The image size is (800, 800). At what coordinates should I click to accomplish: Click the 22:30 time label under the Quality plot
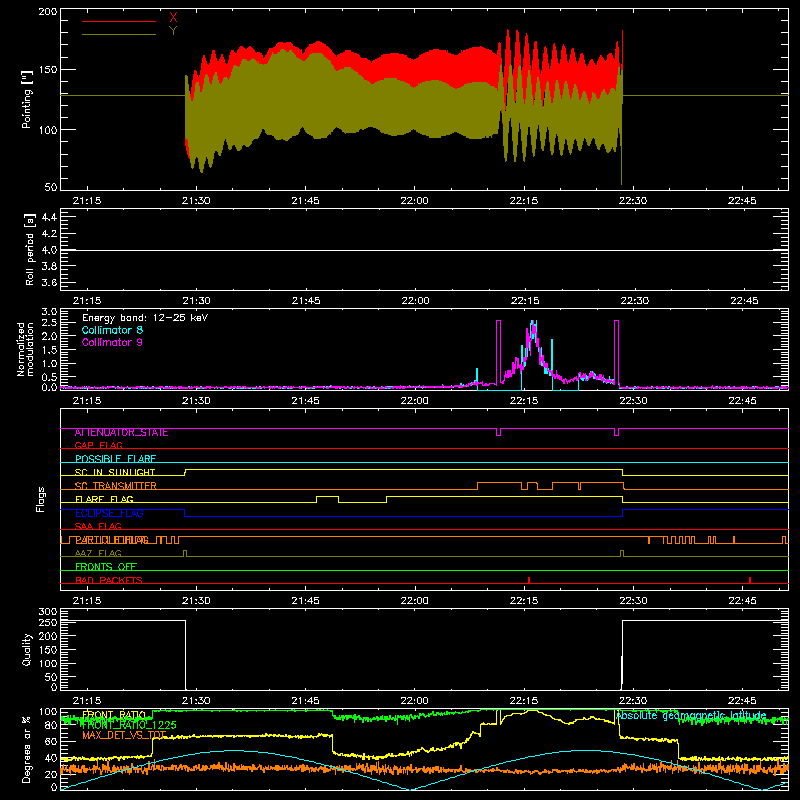point(633,701)
